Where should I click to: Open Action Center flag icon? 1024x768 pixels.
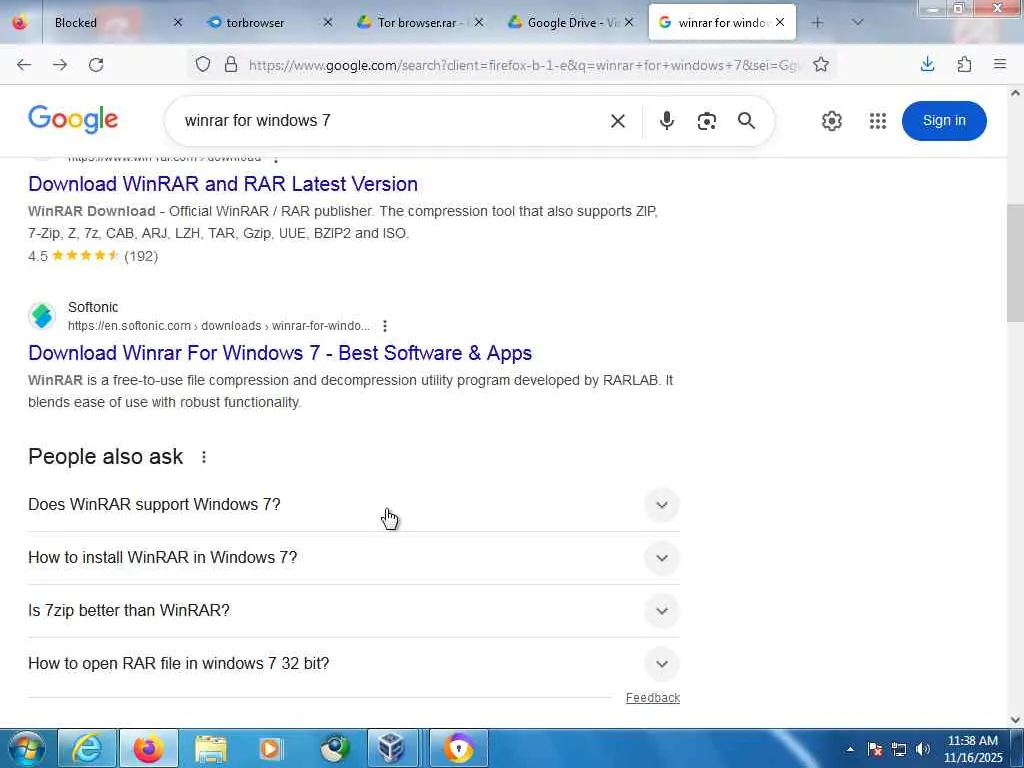[x=875, y=749]
